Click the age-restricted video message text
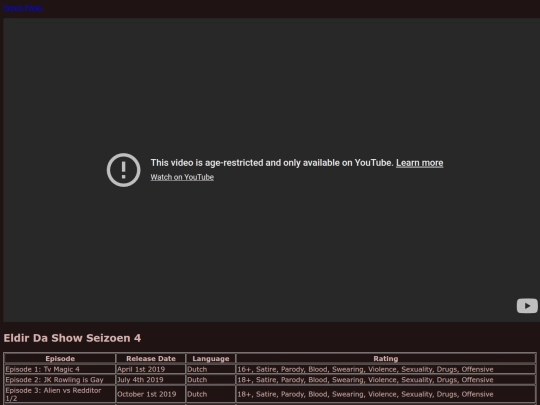Screen dimensions: 540x405 [x=272, y=163]
